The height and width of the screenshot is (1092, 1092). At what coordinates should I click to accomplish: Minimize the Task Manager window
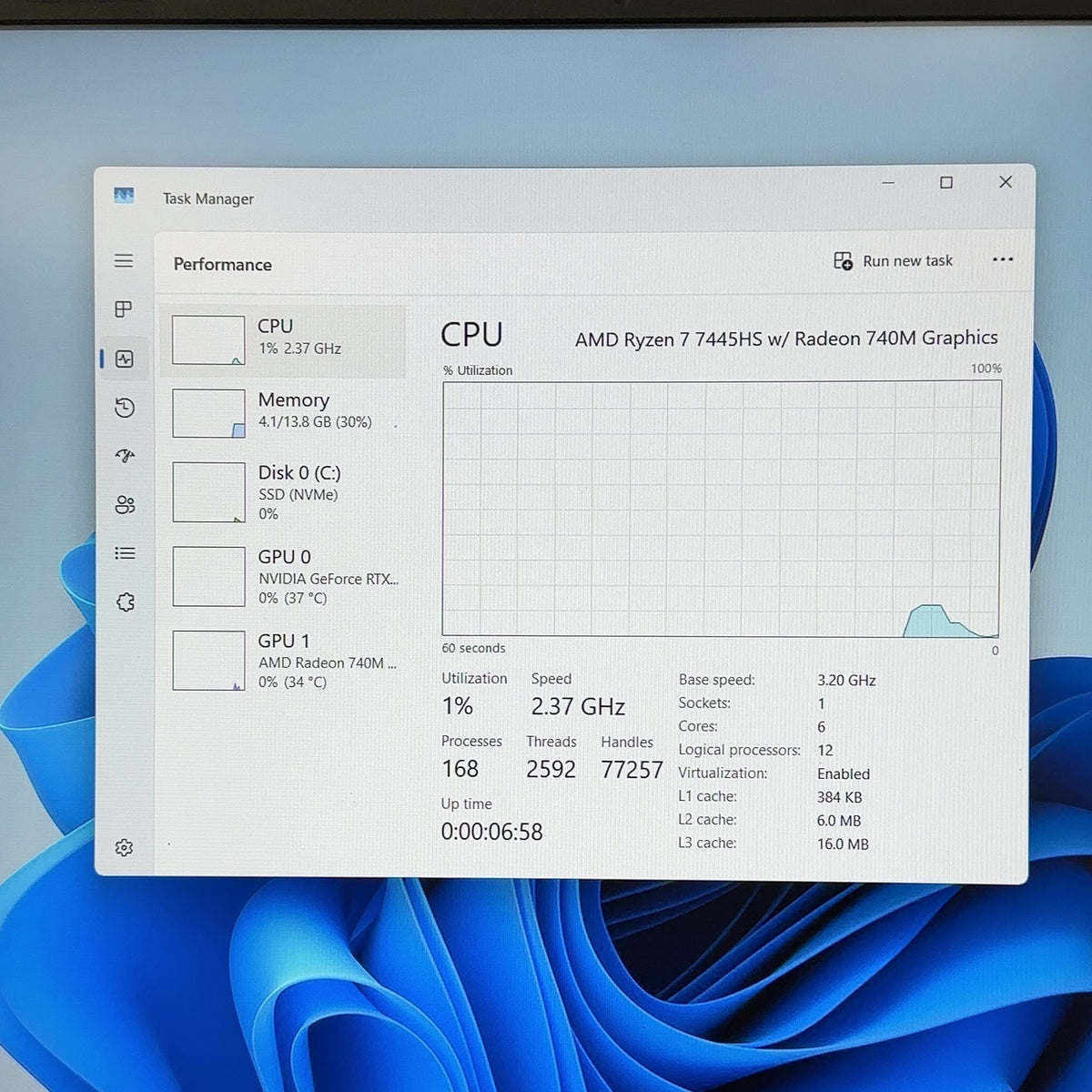pyautogui.click(x=888, y=183)
